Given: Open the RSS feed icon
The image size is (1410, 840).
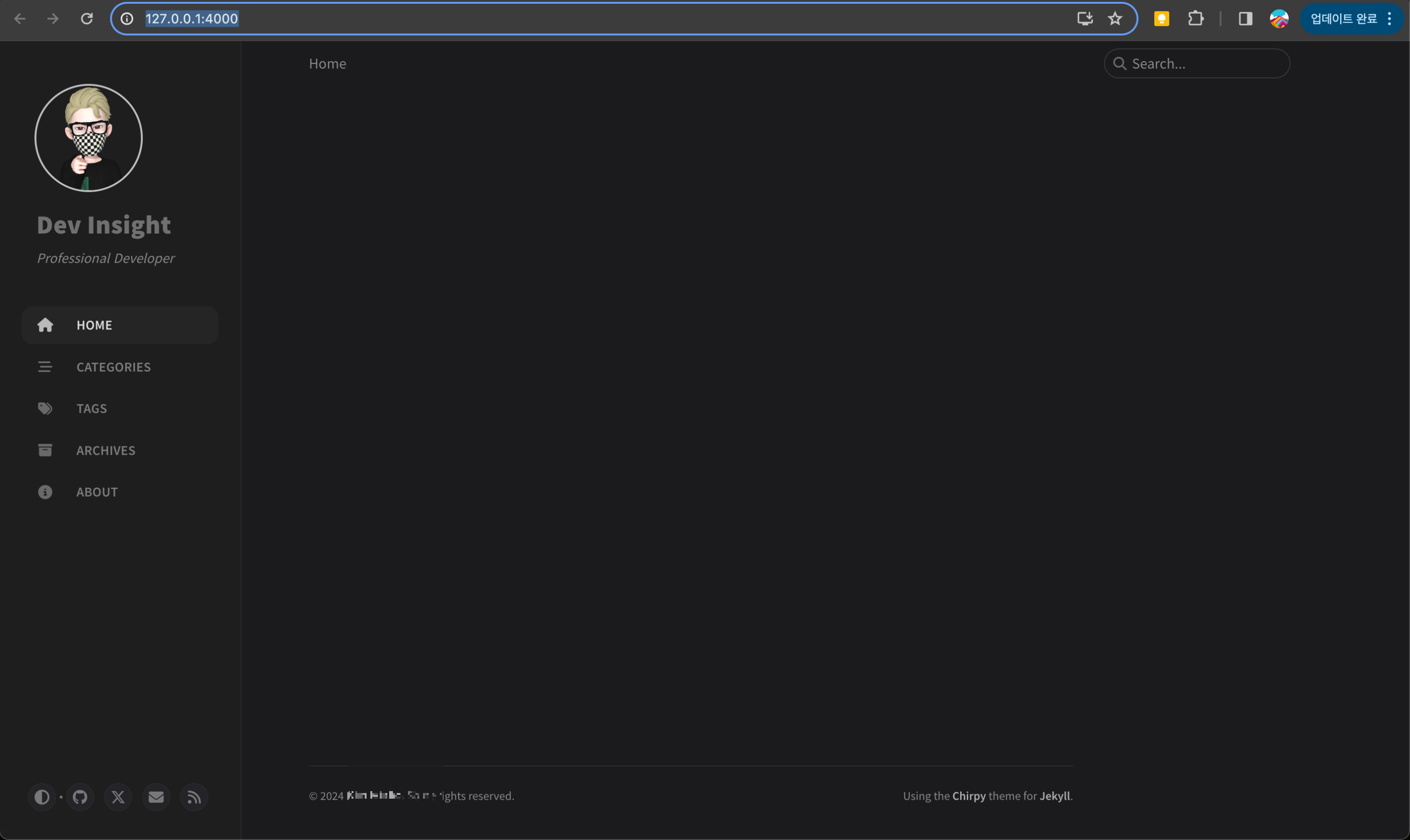Looking at the screenshot, I should [x=194, y=797].
